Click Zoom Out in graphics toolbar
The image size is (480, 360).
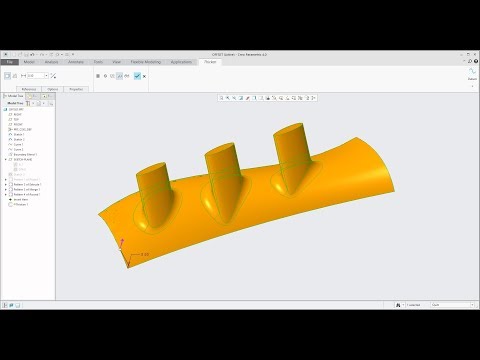pos(234,98)
